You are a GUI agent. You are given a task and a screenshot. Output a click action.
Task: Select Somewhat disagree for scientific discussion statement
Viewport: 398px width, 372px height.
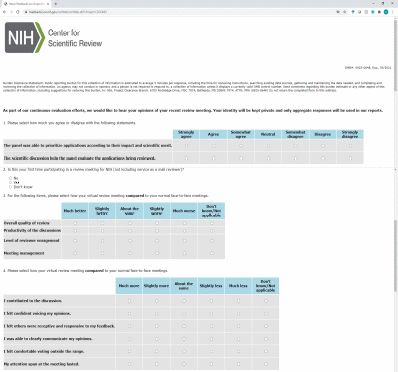(296, 158)
